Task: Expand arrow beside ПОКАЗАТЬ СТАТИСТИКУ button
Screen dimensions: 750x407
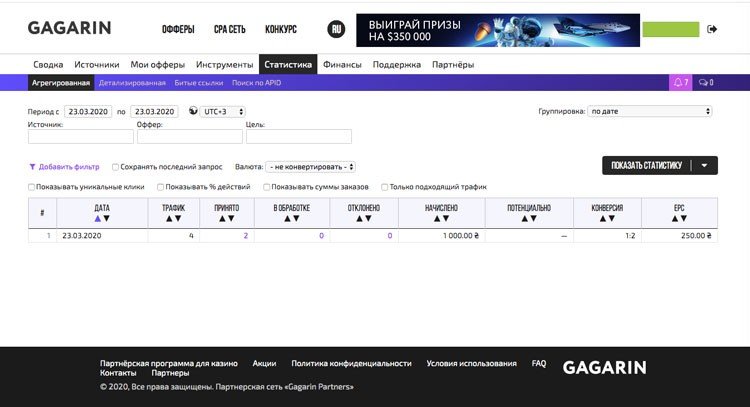Action: tap(705, 165)
